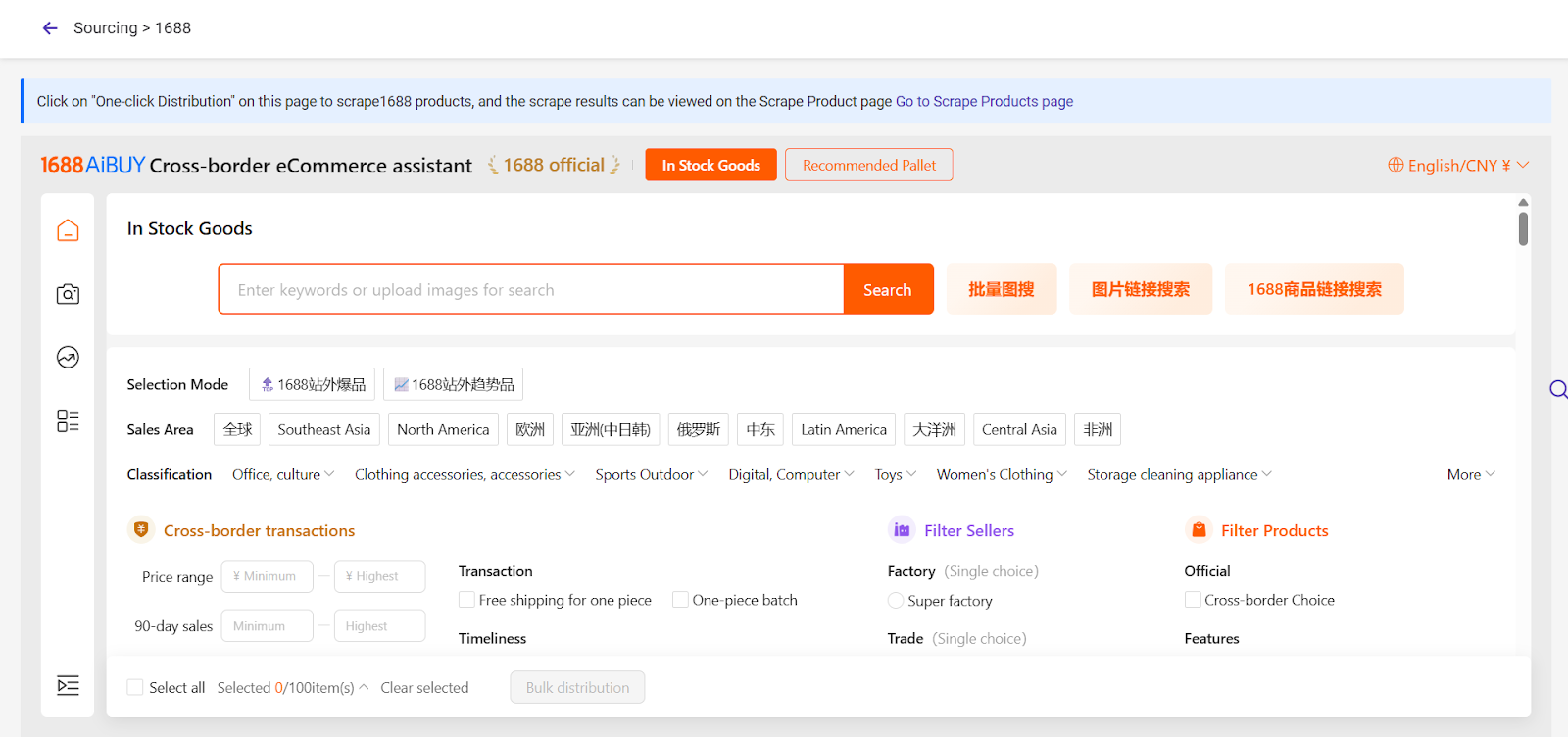
Task: Select the Super factory radio option
Action: click(896, 601)
